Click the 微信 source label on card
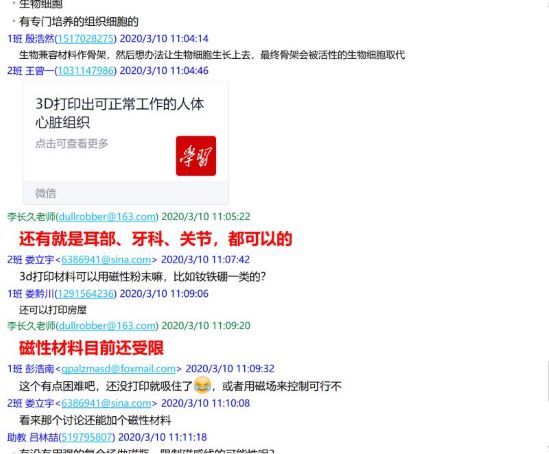This screenshot has height=454, width=549. coord(46,193)
